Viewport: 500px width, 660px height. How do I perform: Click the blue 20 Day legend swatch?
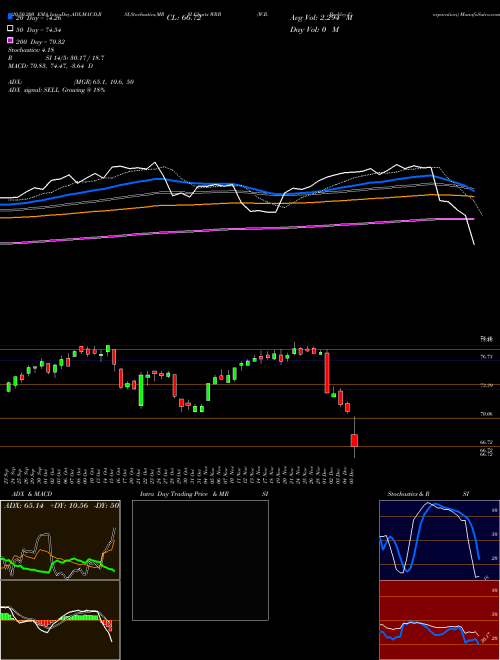[10, 17]
